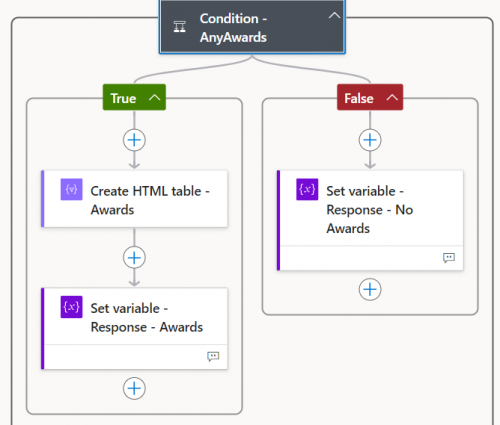Collapse the True branch chevron
Viewport: 500px width, 425px height.
pyautogui.click(x=154, y=97)
